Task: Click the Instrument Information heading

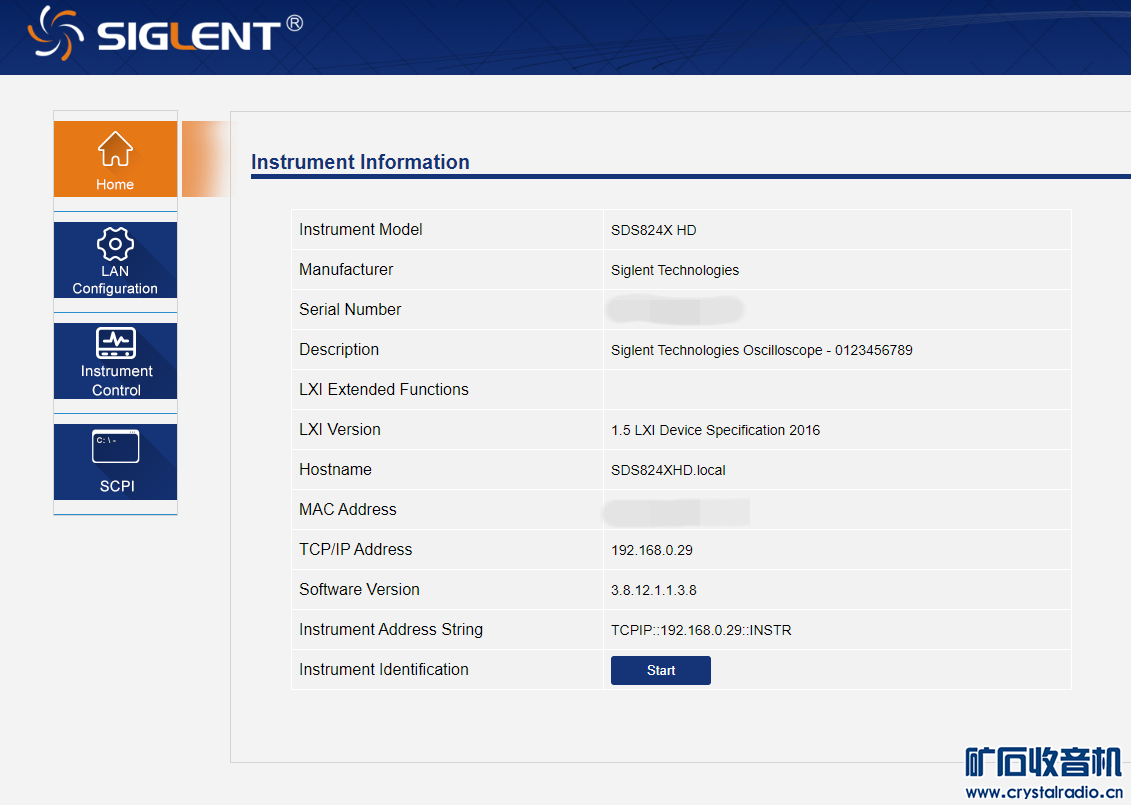Action: pyautogui.click(x=360, y=162)
